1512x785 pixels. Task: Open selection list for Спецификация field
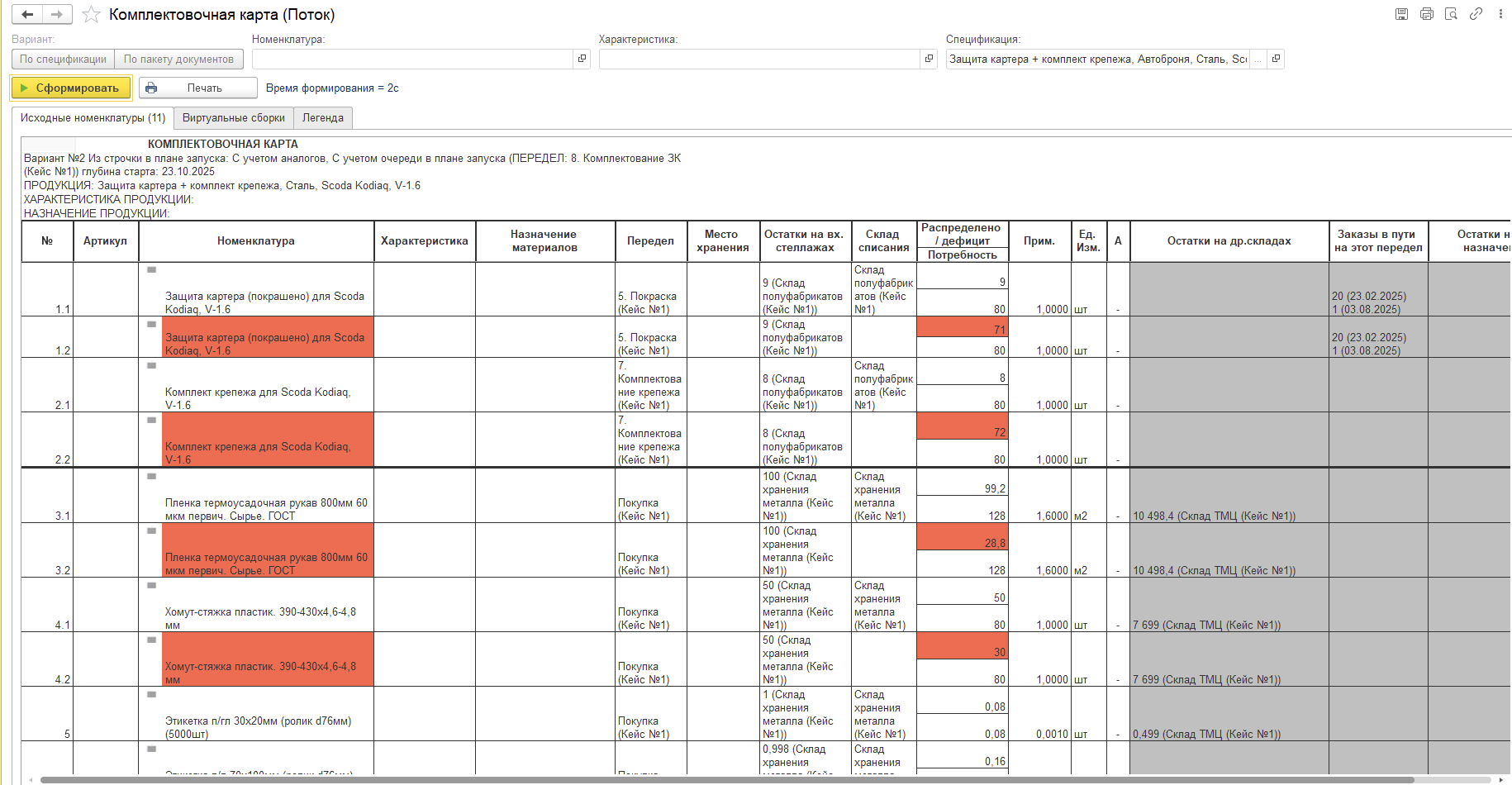point(1258,59)
